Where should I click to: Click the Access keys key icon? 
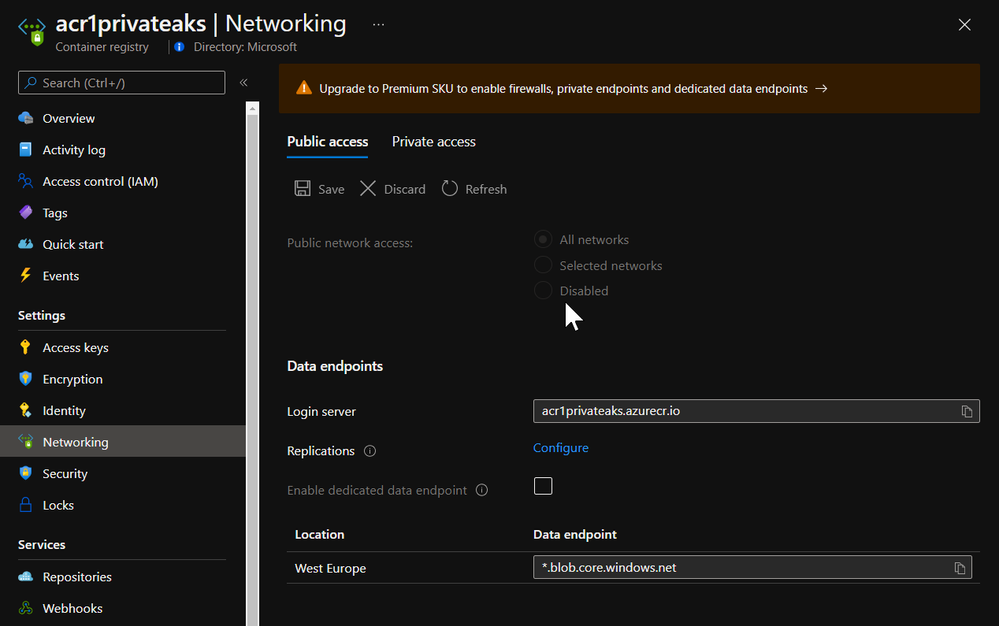click(x=25, y=347)
